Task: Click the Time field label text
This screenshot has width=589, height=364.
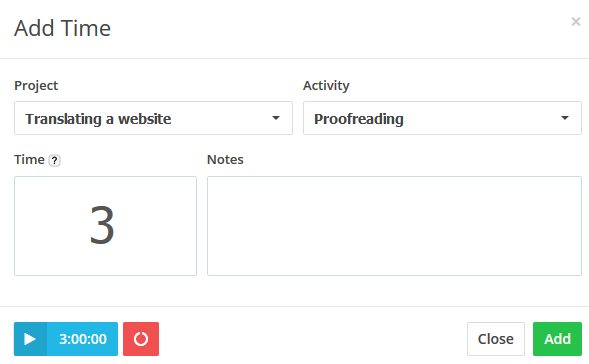Action: tap(29, 160)
